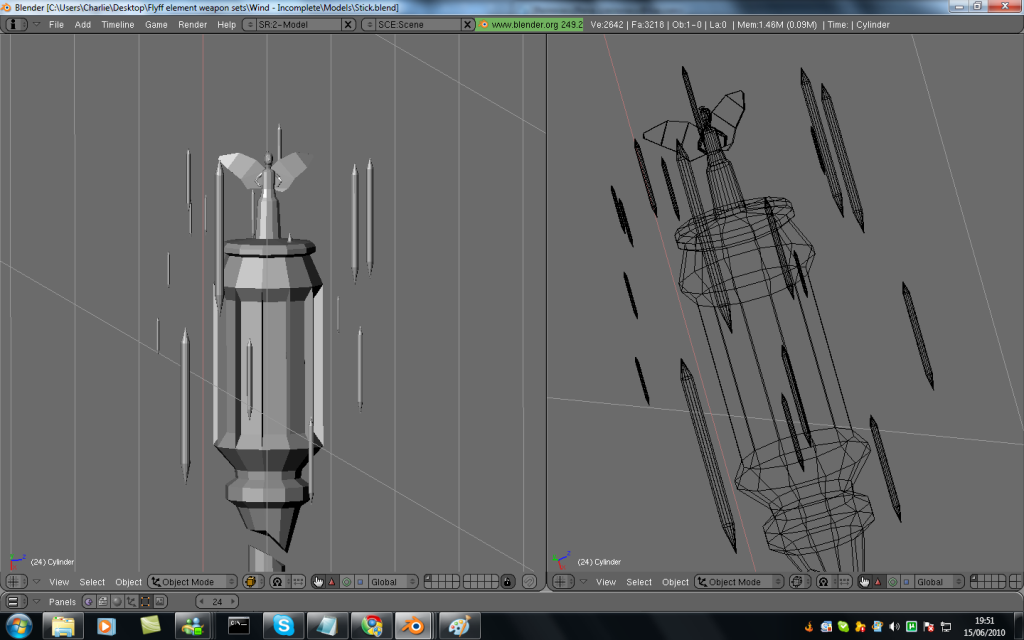Click the pivot point icon in the left viewport
The width and height of the screenshot is (1024, 640).
(278, 582)
